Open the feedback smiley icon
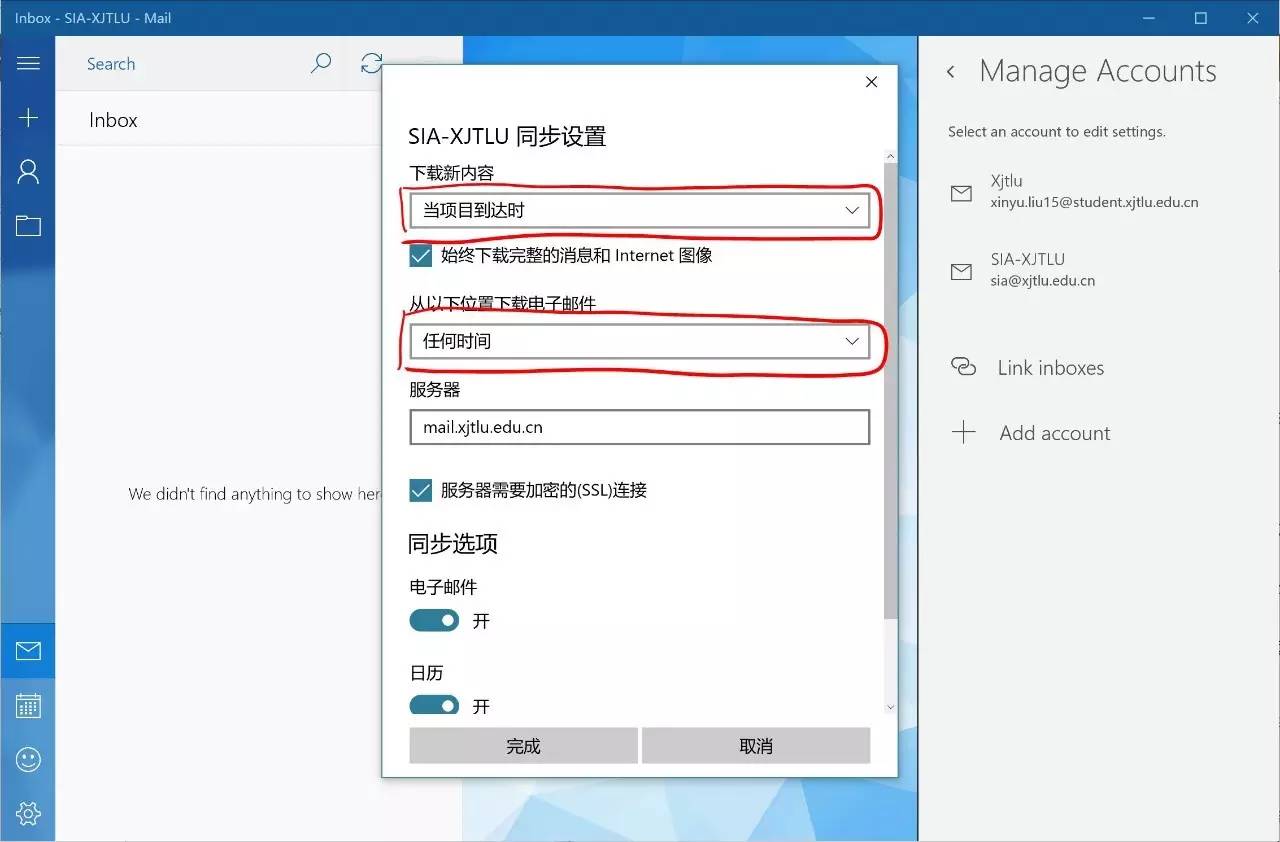Screen dimensions: 1280x842 pos(28,760)
